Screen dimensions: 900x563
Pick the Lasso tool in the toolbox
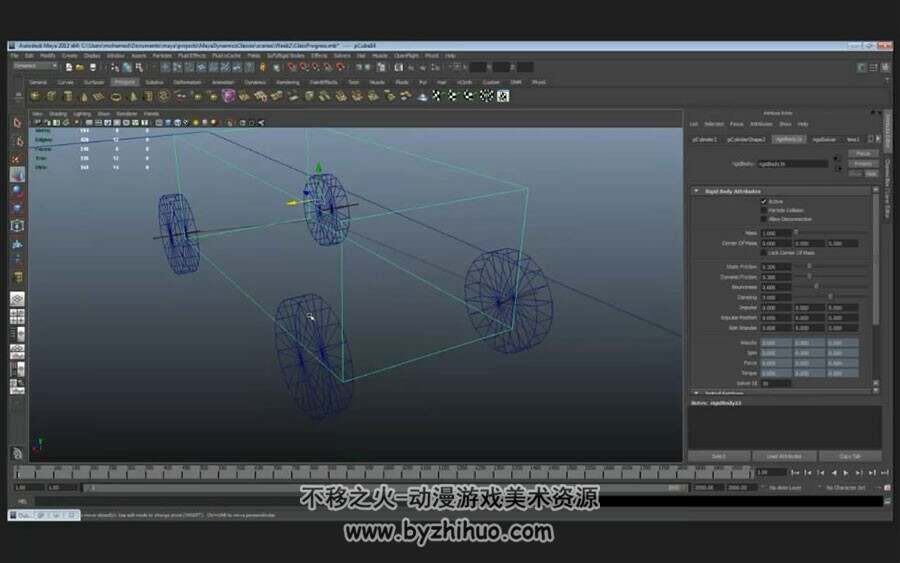[17, 141]
